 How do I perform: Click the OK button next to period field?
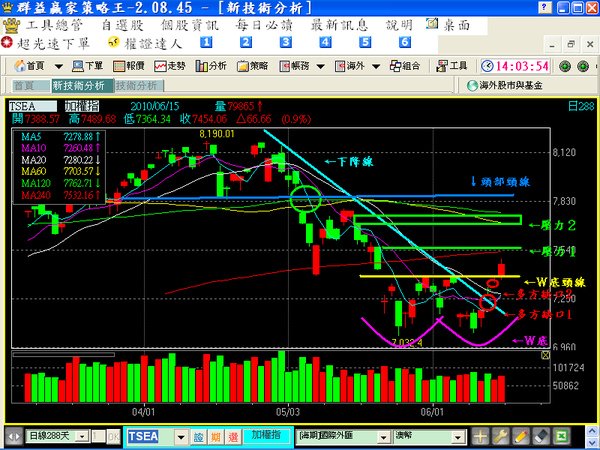(x=113, y=436)
